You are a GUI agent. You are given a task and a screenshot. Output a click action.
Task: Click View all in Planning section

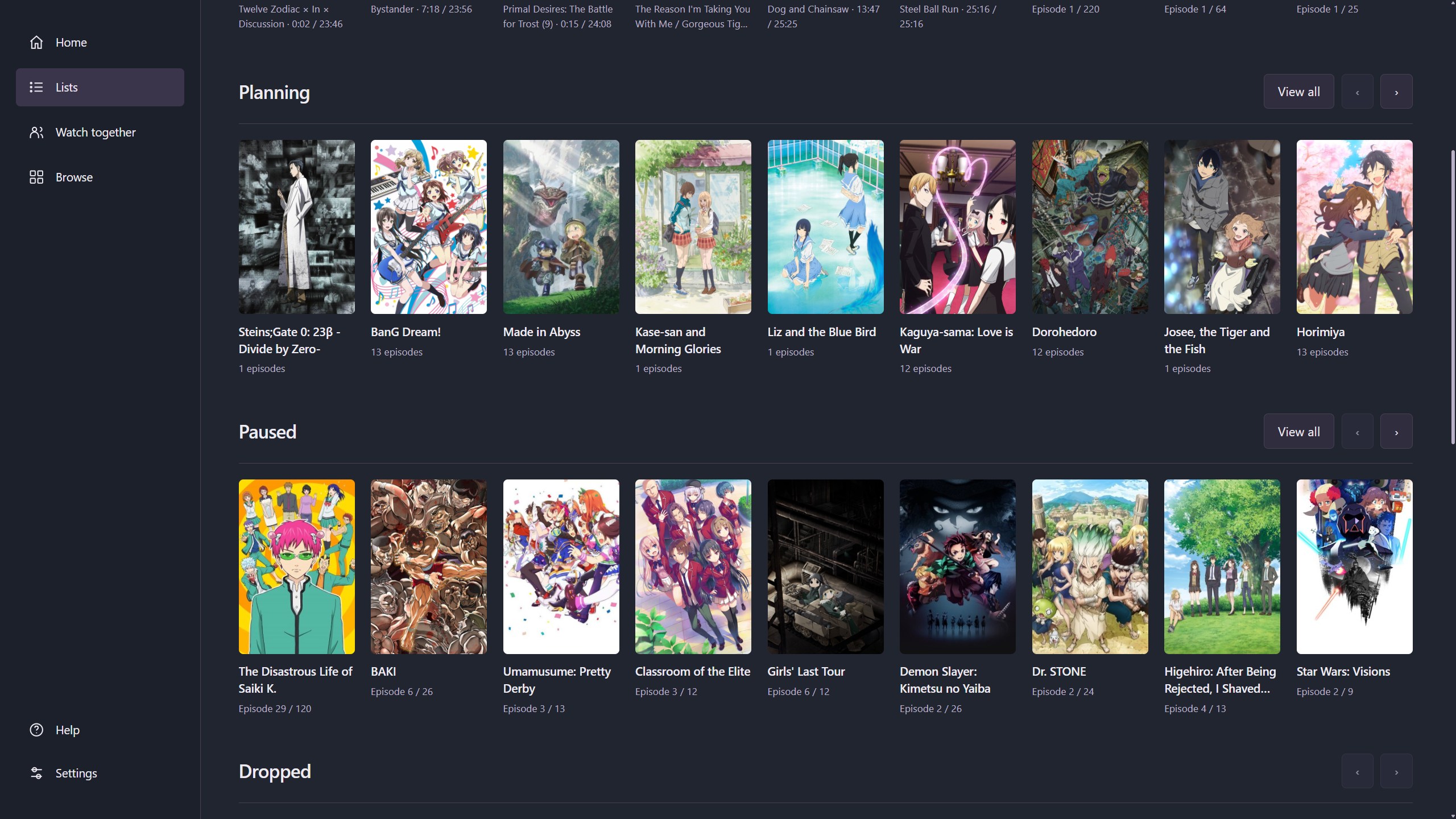click(x=1298, y=92)
